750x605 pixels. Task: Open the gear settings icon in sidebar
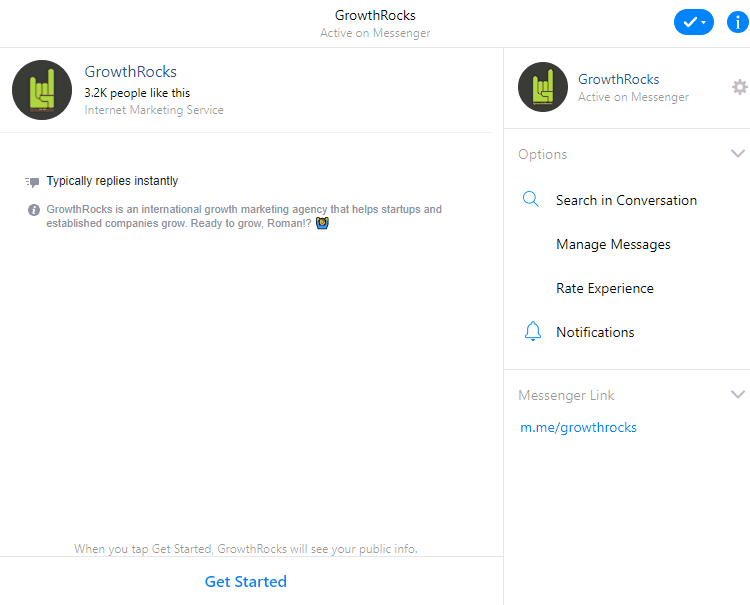point(739,87)
